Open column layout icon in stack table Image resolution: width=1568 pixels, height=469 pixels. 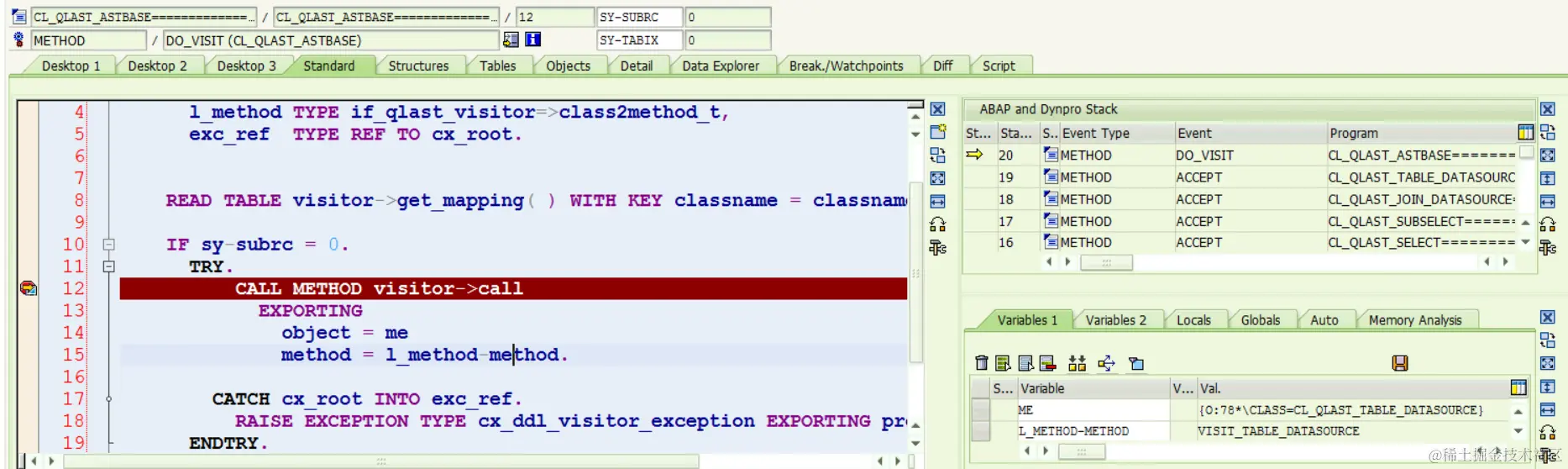coord(1525,133)
